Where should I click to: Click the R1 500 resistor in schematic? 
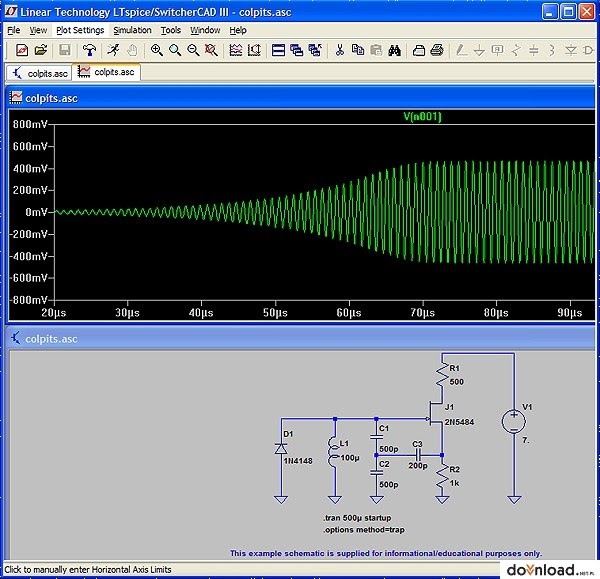click(443, 375)
